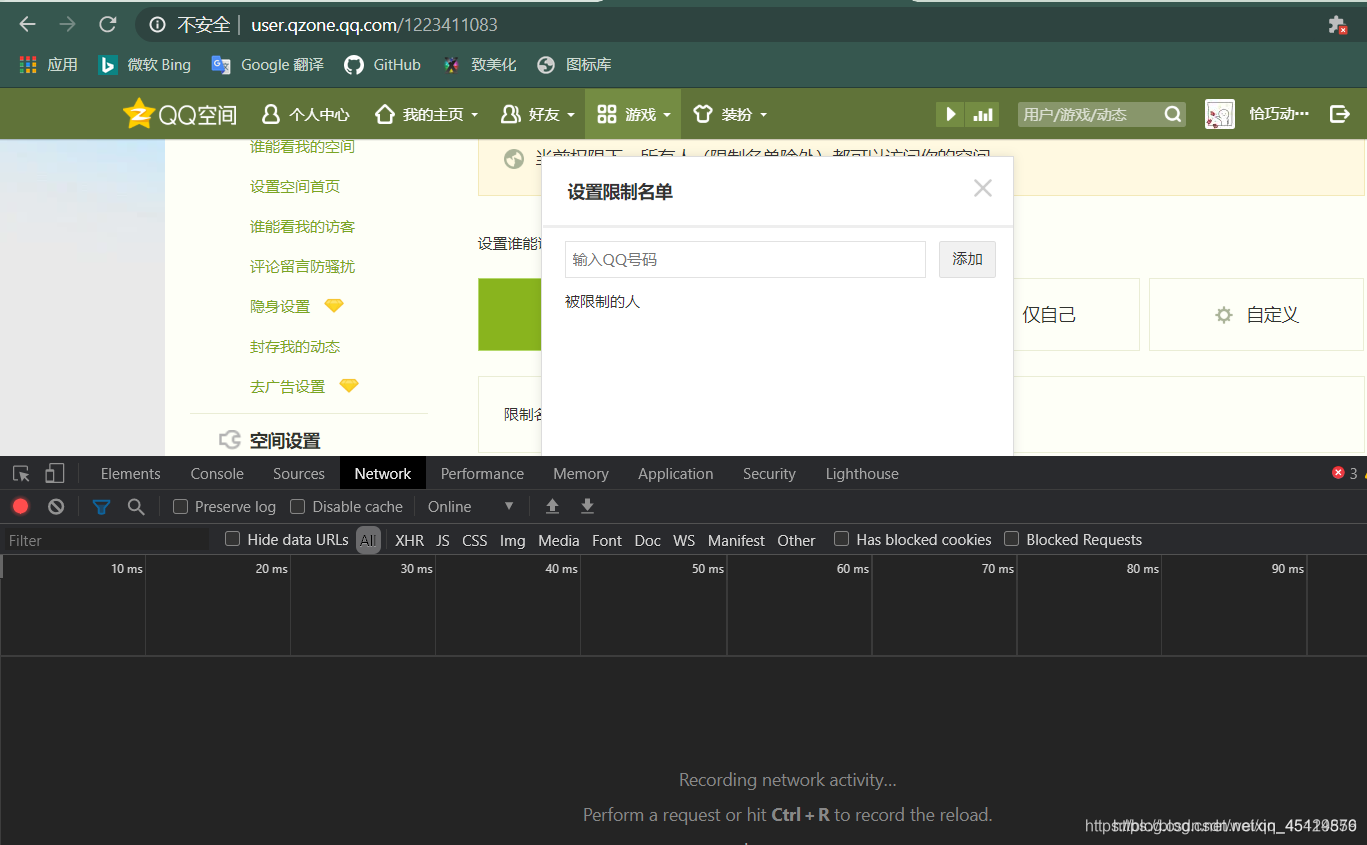Click the user avatar thumbnail

tap(1219, 114)
